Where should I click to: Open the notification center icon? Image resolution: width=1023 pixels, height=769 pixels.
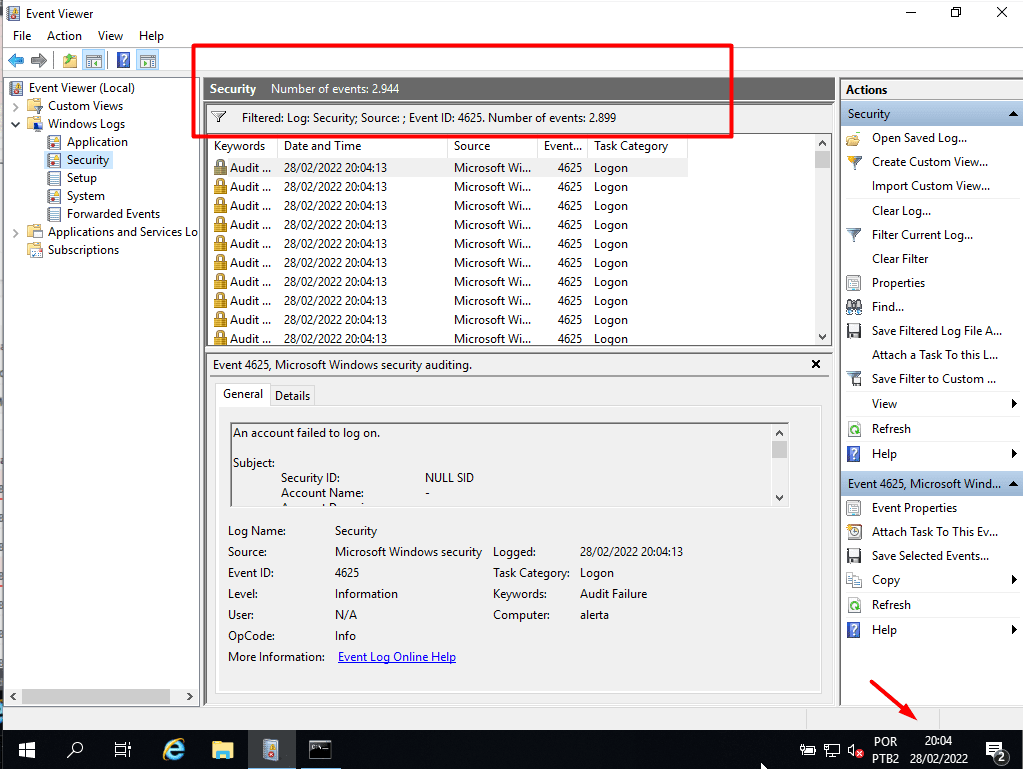pos(996,751)
